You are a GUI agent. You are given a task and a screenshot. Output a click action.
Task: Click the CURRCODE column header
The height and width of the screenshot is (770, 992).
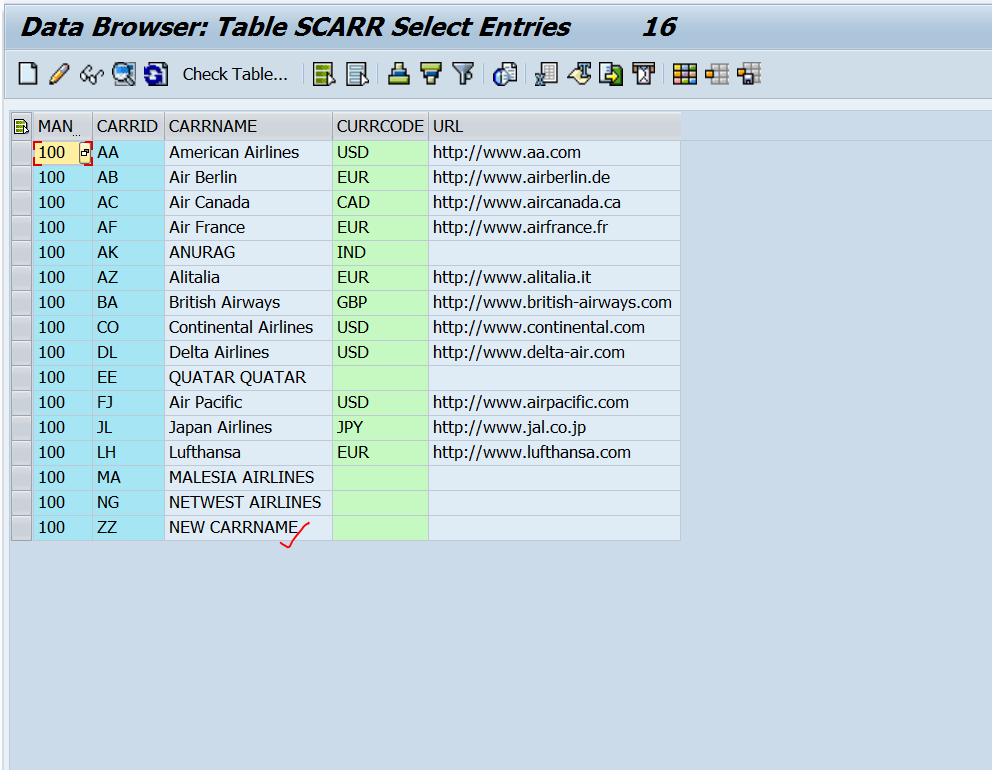(x=380, y=127)
